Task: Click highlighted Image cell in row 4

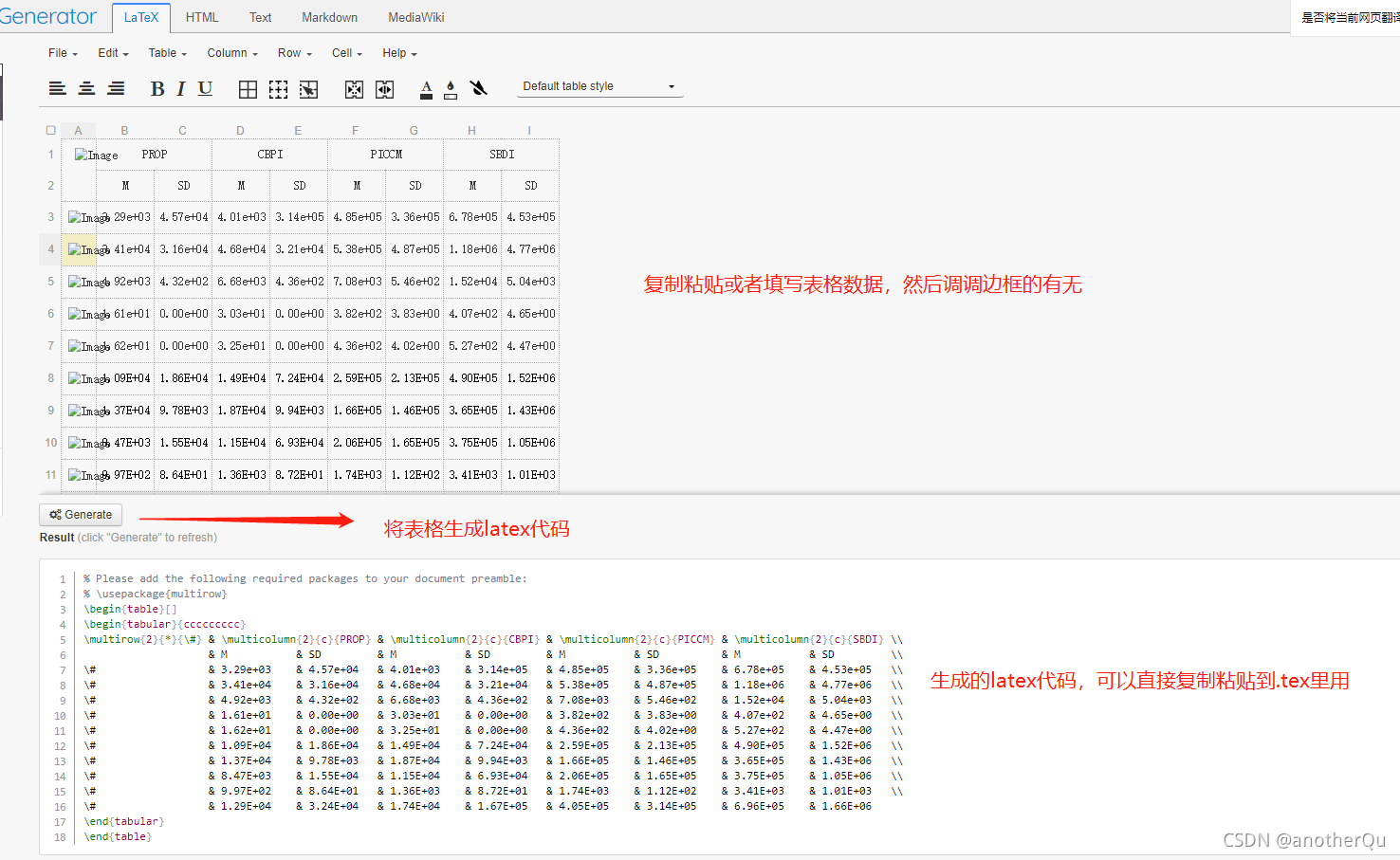Action: (79, 249)
